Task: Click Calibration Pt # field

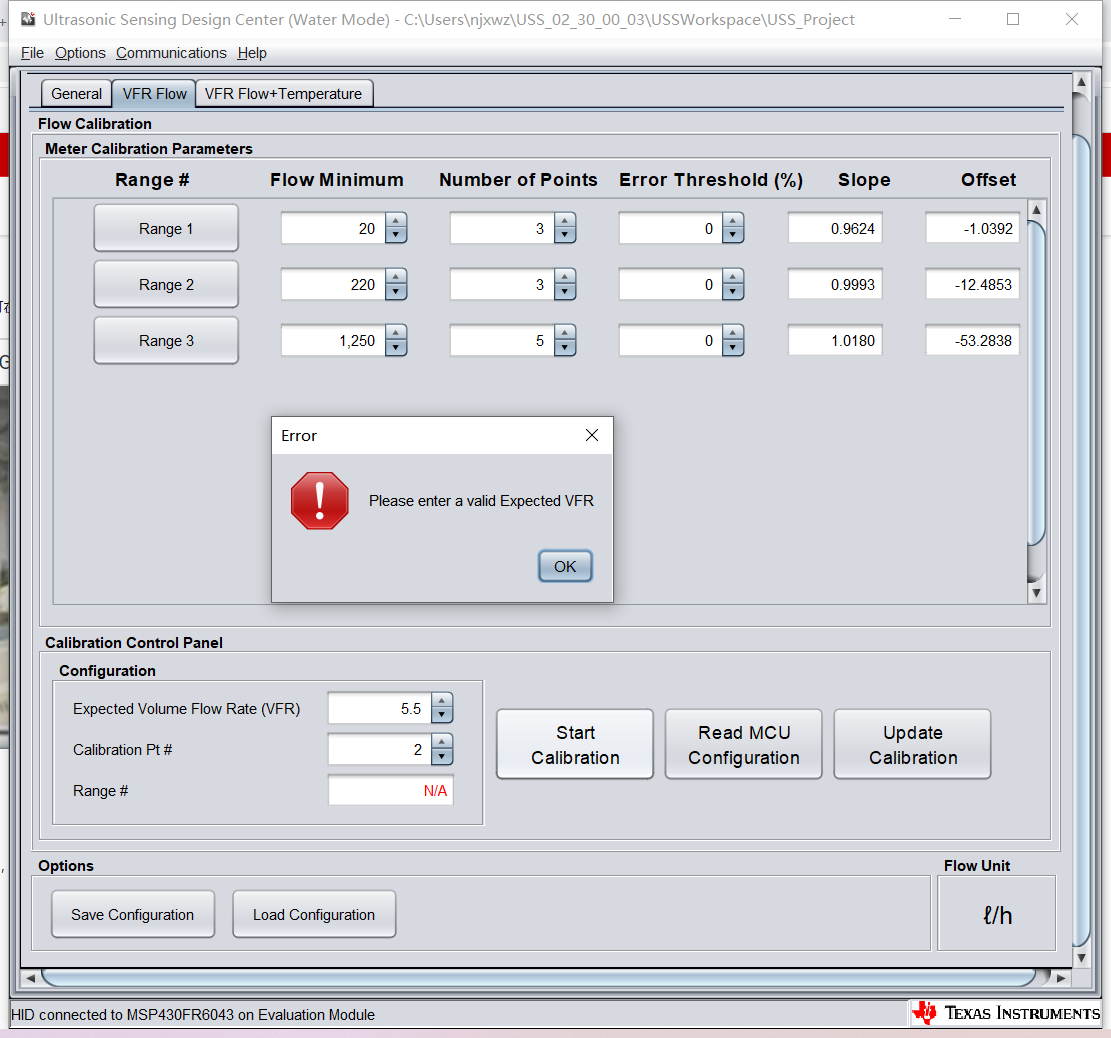Action: click(x=380, y=749)
